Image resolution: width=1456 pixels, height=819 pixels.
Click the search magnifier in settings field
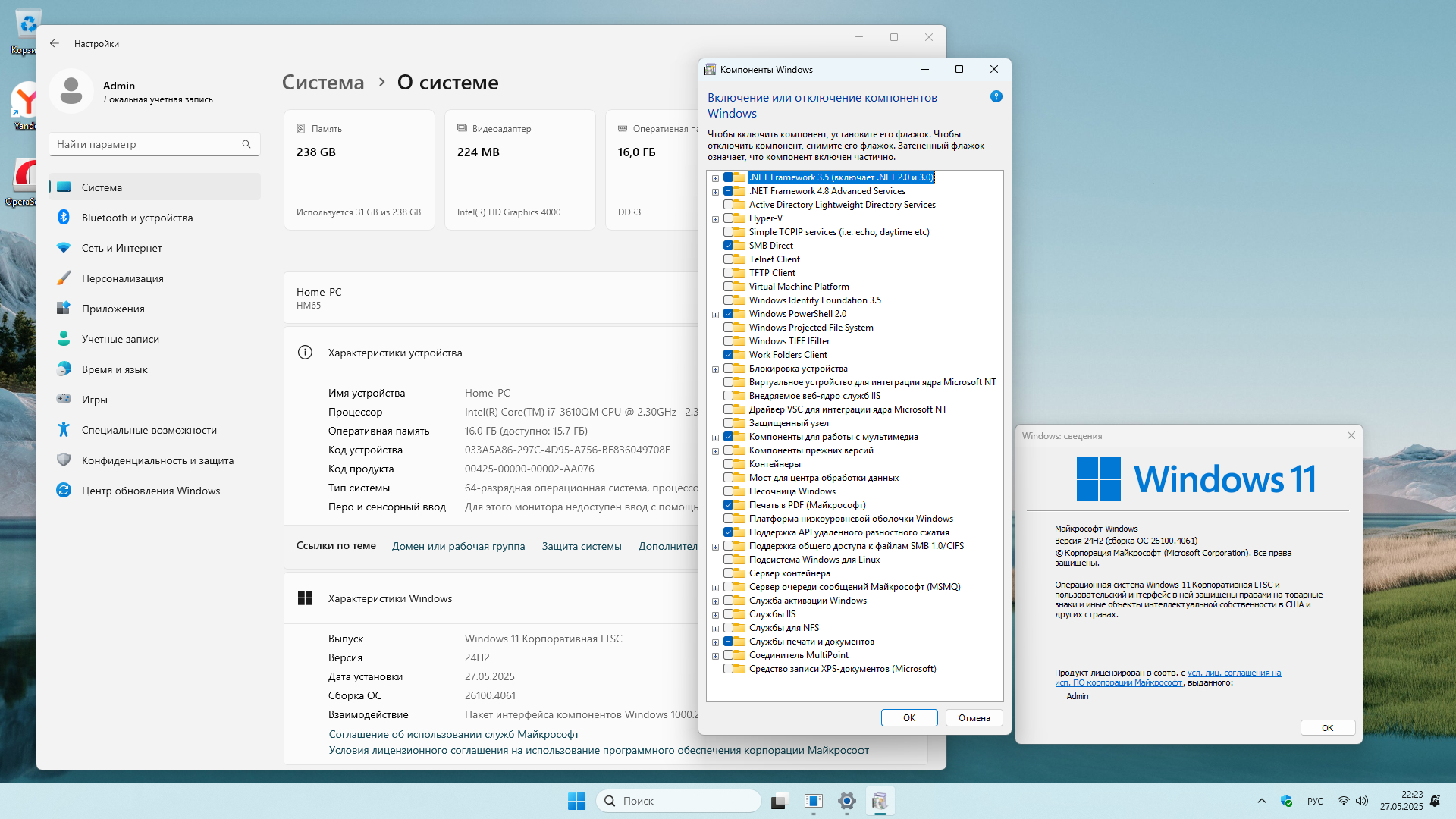pyautogui.click(x=246, y=144)
